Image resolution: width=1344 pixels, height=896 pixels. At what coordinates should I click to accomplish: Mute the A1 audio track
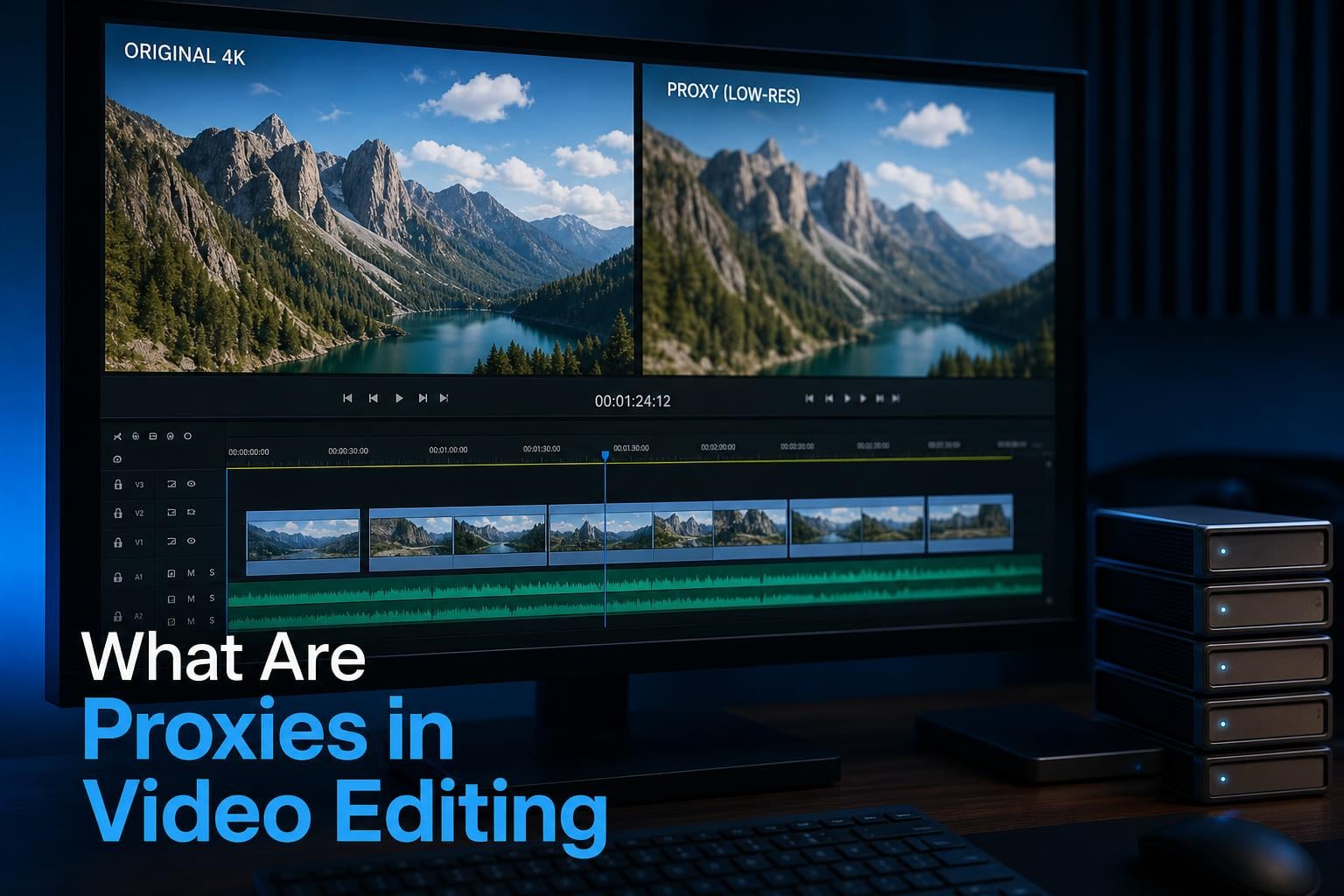(192, 573)
